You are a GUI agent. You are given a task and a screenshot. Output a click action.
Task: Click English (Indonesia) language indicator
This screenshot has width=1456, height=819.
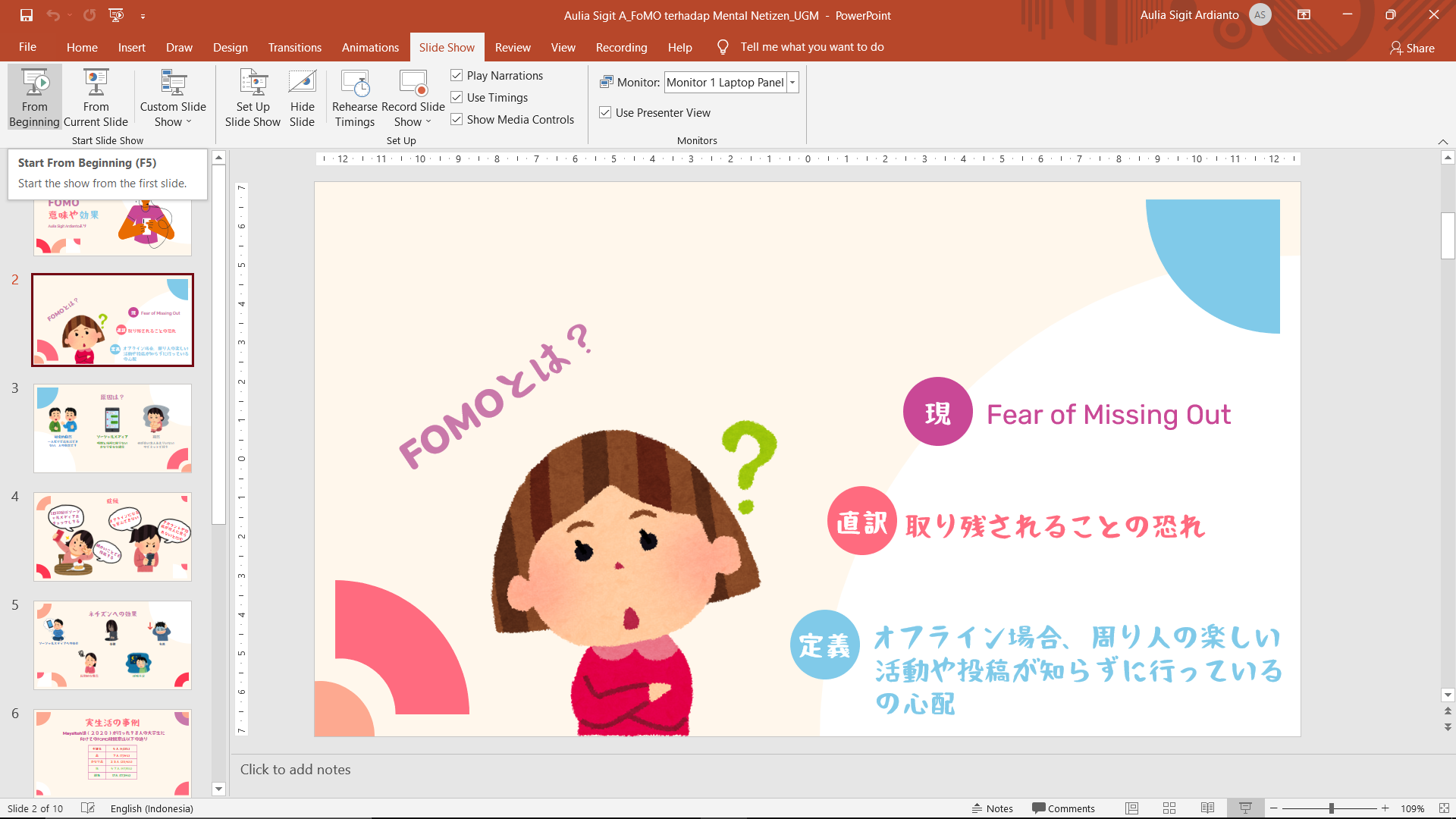152,808
